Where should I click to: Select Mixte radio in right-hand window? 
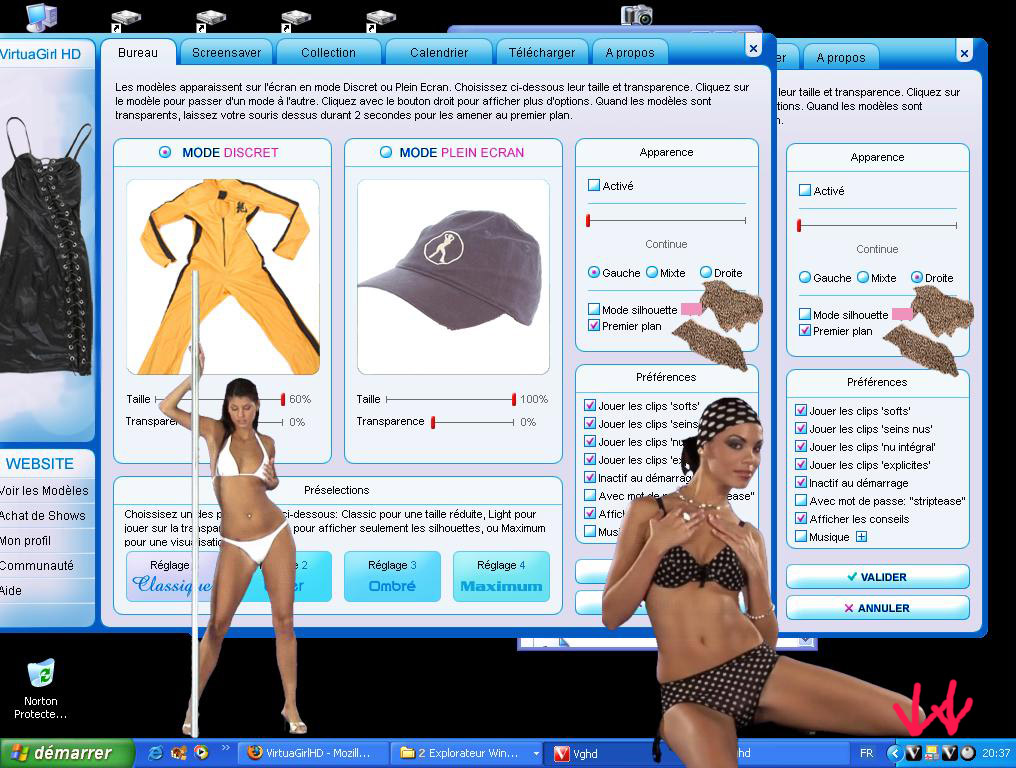point(863,277)
